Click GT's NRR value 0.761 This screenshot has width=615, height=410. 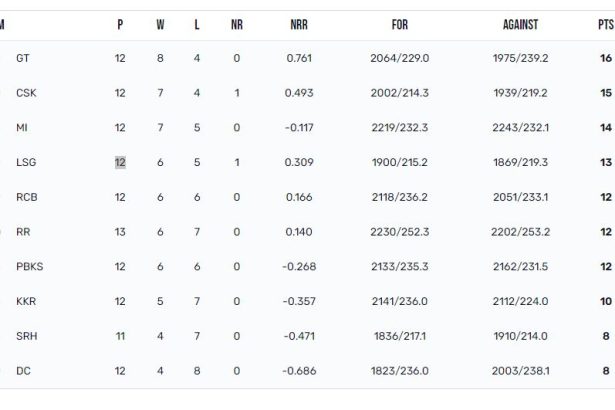[x=299, y=58]
